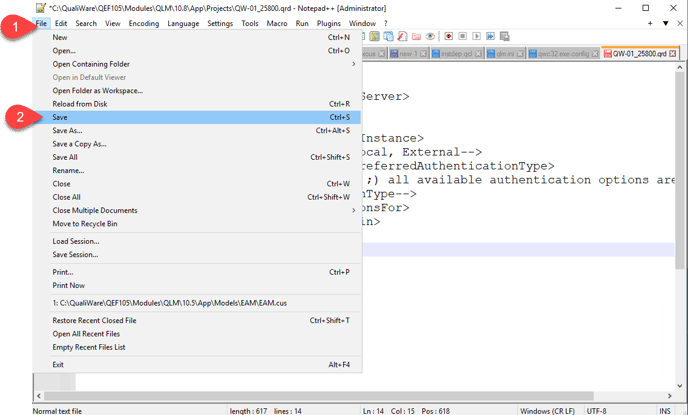The width and height of the screenshot is (688, 415).
Task: Open the Edit menu
Action: (x=61, y=23)
